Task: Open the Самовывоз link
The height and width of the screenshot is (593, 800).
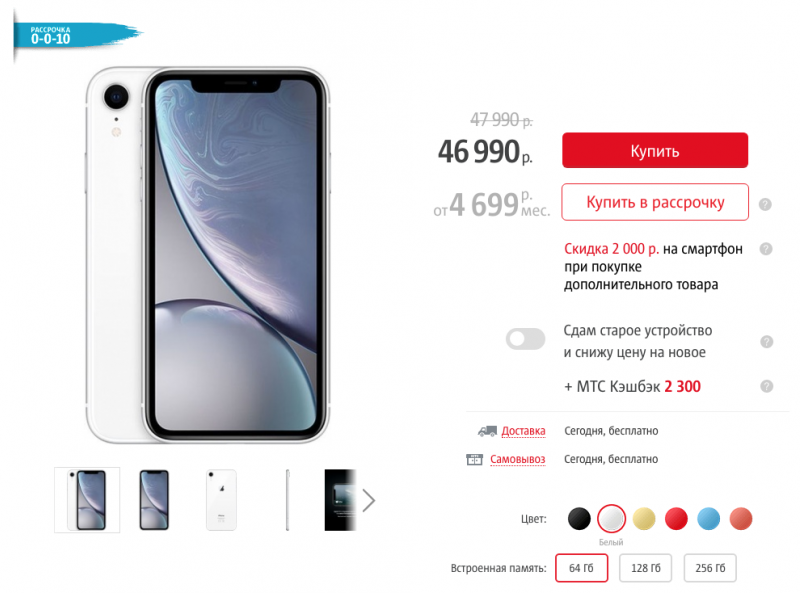Action: tap(517, 459)
